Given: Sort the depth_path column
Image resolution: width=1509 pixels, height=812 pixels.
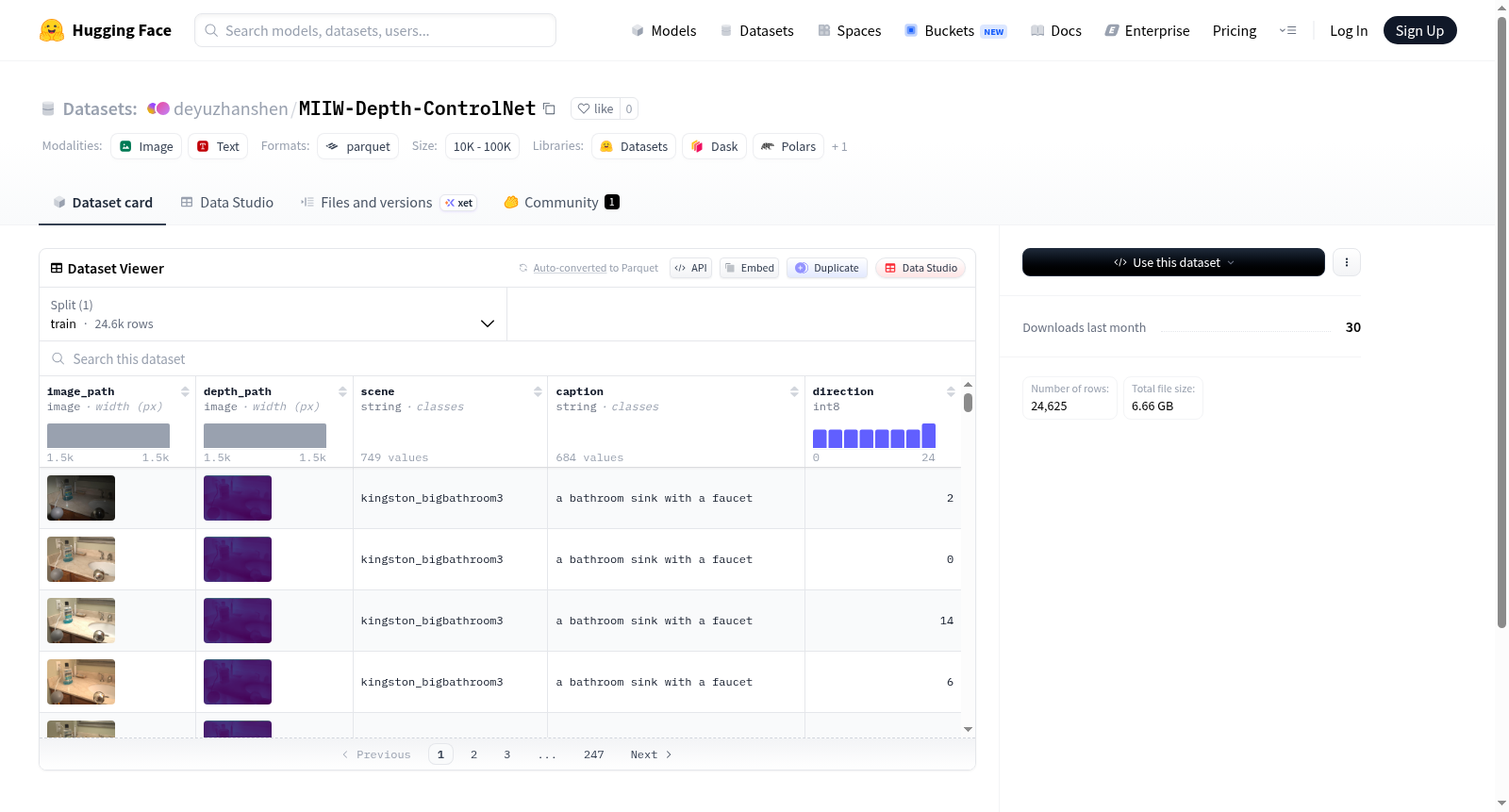Looking at the screenshot, I should [342, 391].
